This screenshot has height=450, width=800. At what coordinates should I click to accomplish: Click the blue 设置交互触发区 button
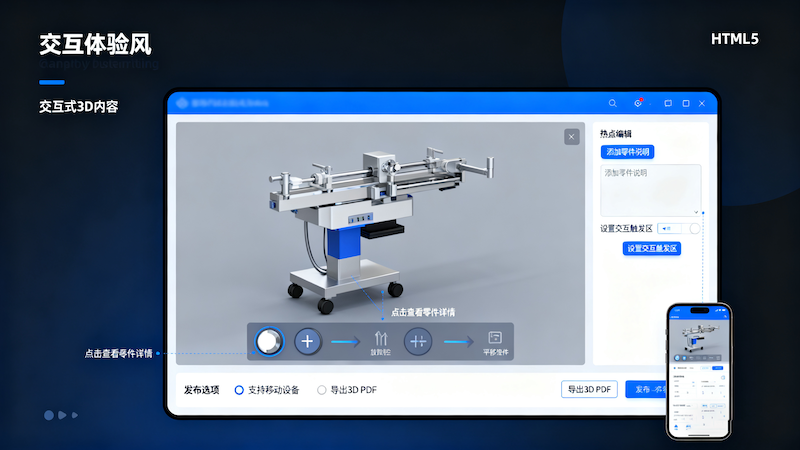(x=651, y=248)
